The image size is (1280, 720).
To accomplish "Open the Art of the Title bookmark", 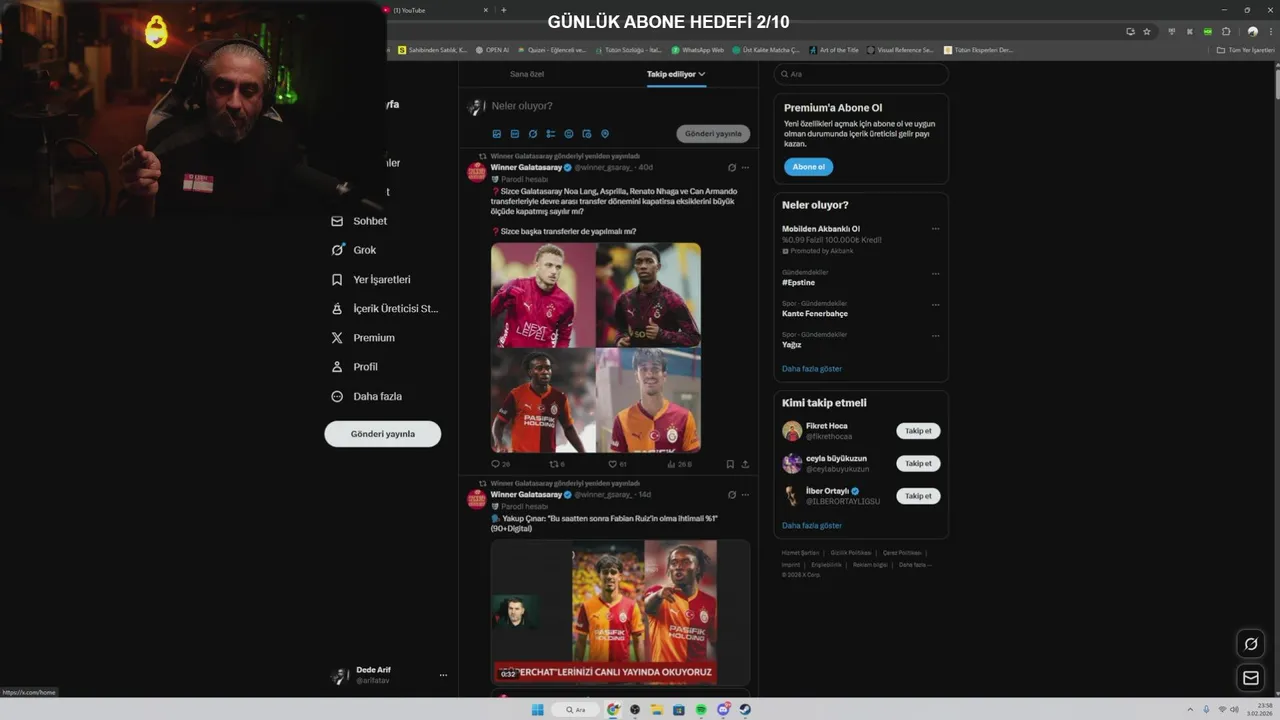I will tap(834, 50).
